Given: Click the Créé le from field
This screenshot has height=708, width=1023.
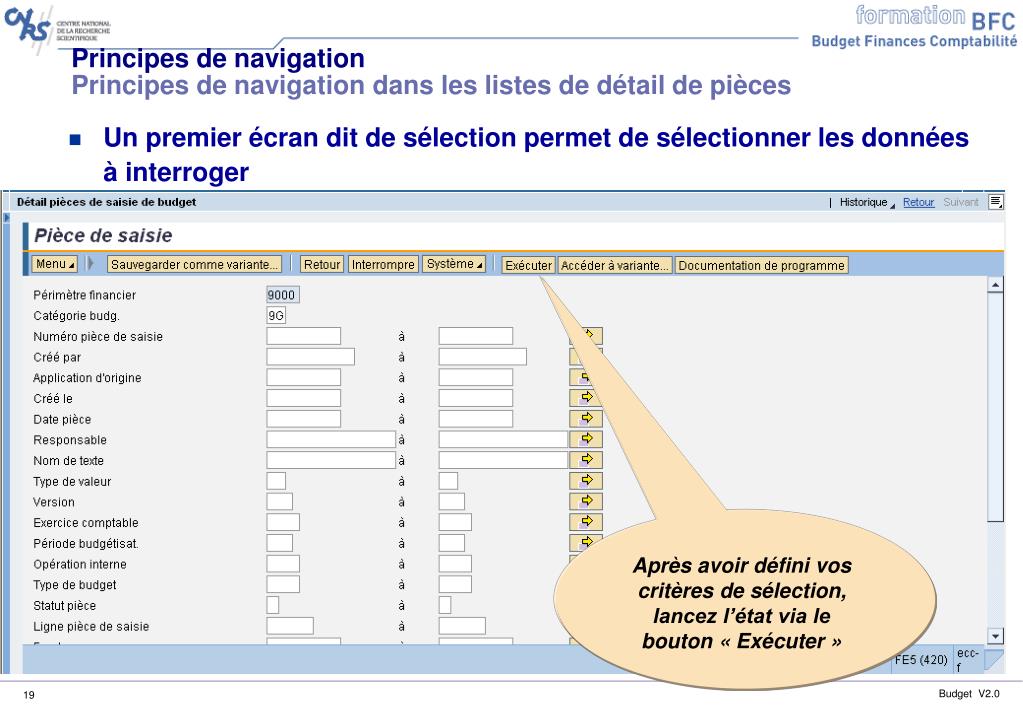Looking at the screenshot, I should click(303, 398).
